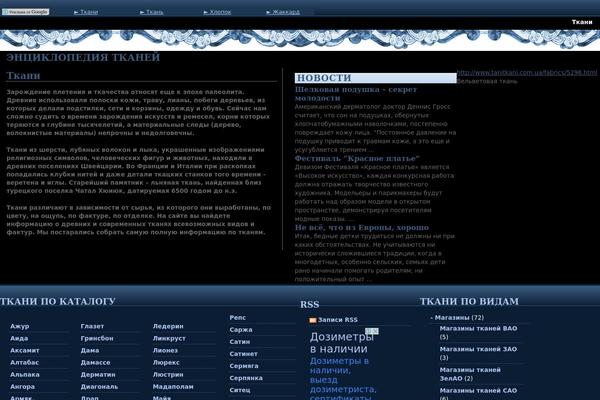The width and height of the screenshot is (600, 400).
Task: Open 'Ангора' in fabric catalog
Action: point(23,387)
